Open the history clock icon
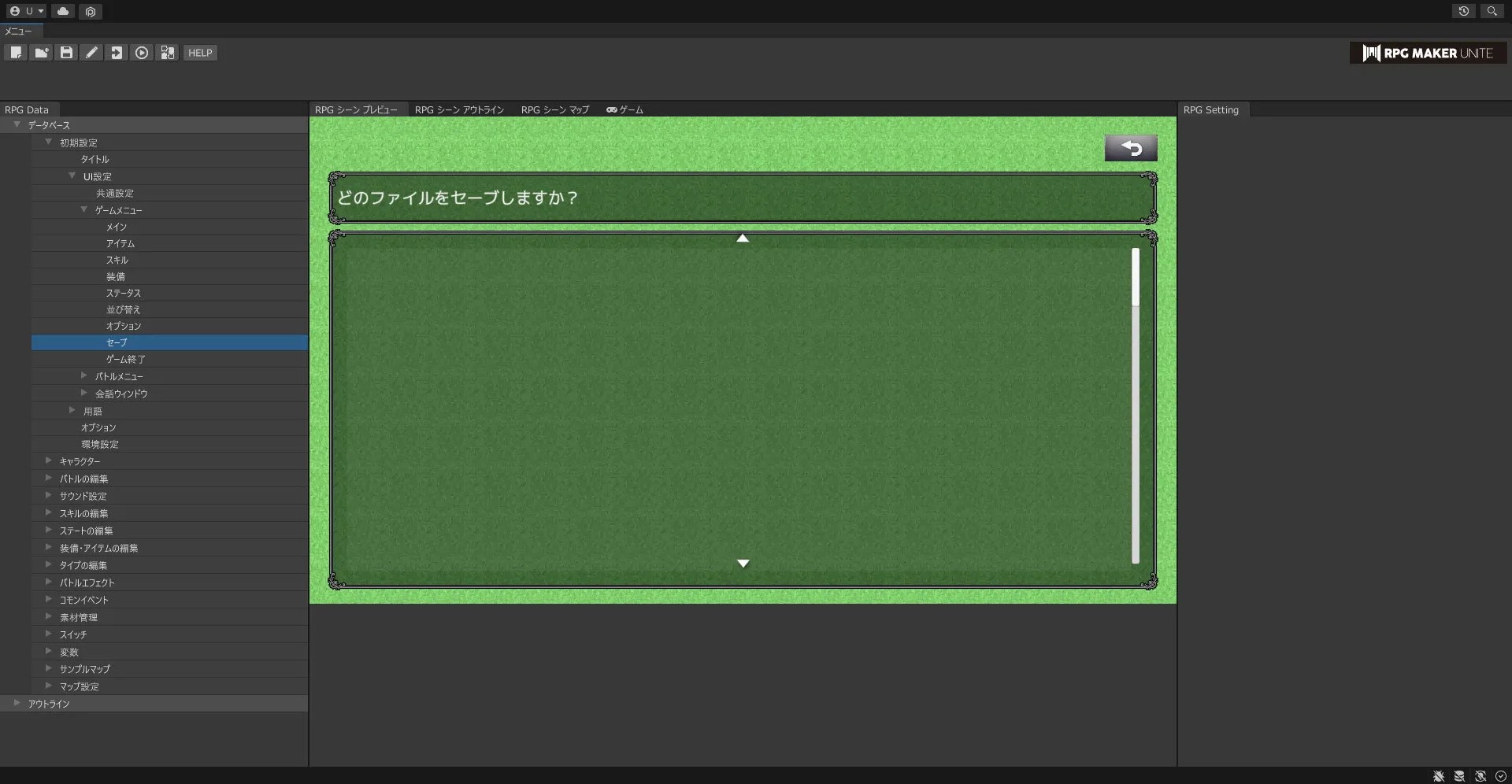The height and width of the screenshot is (784, 1512). pyautogui.click(x=1463, y=11)
